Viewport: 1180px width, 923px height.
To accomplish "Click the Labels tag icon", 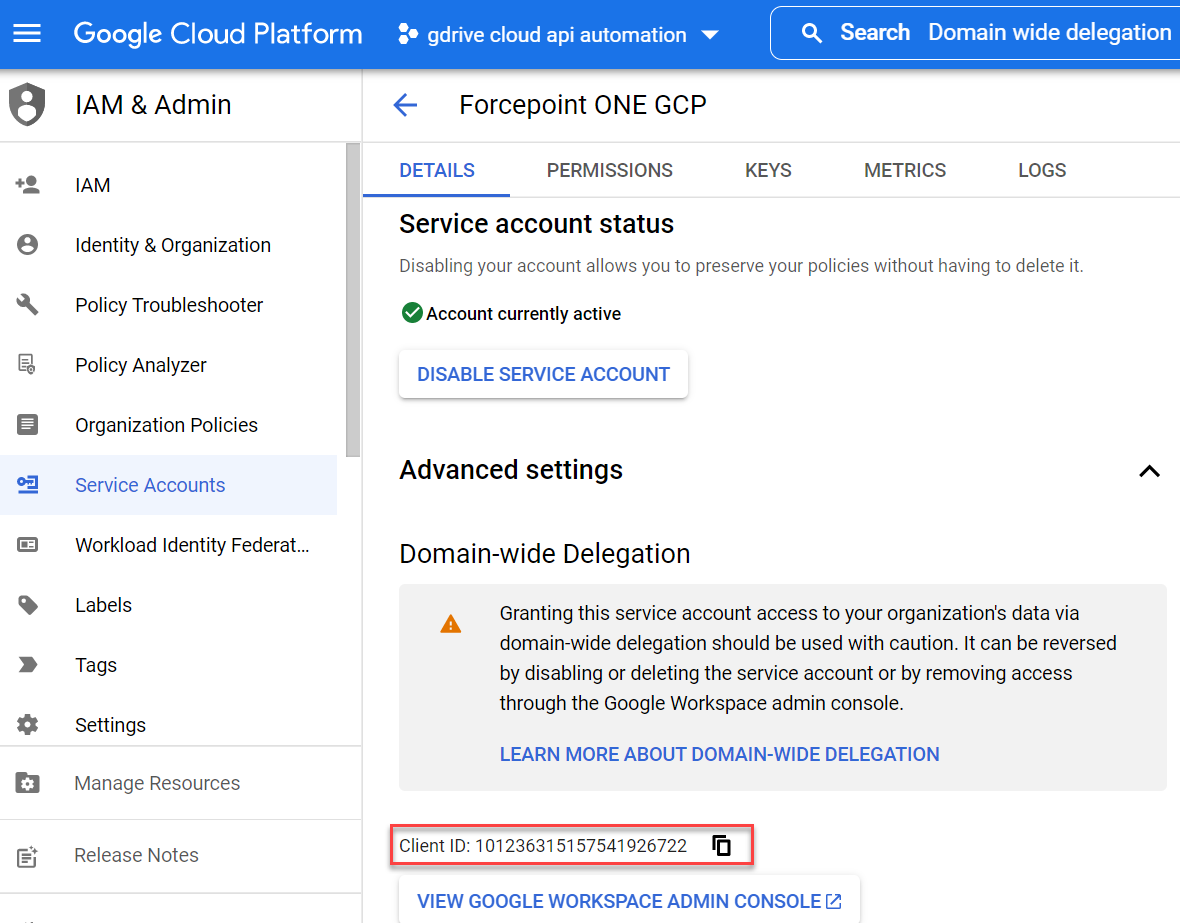I will (x=27, y=604).
